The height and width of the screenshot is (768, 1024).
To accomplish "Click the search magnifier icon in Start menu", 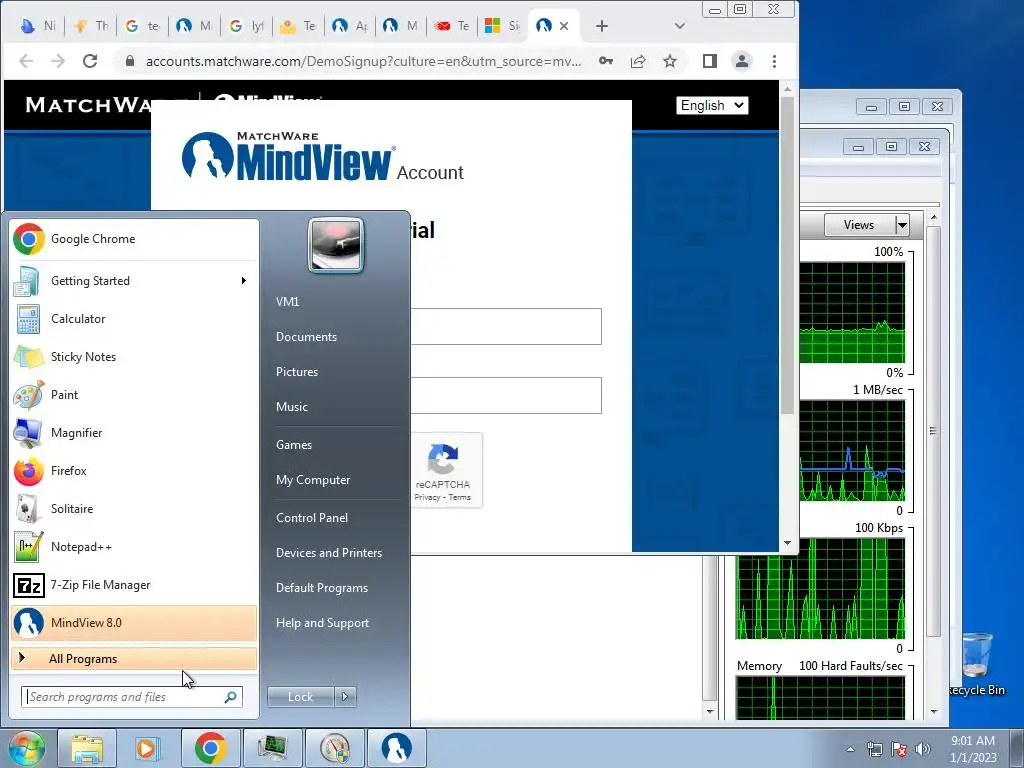I will (230, 697).
